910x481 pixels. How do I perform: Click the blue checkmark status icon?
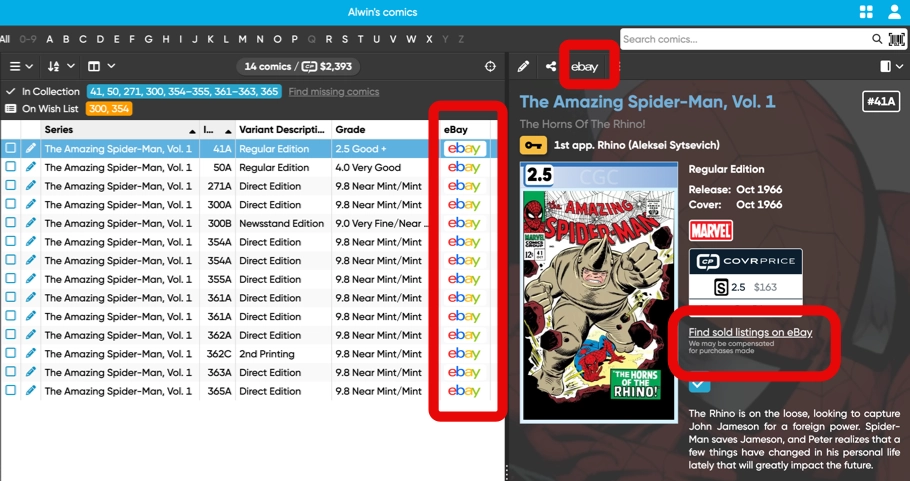pyautogui.click(x=700, y=383)
